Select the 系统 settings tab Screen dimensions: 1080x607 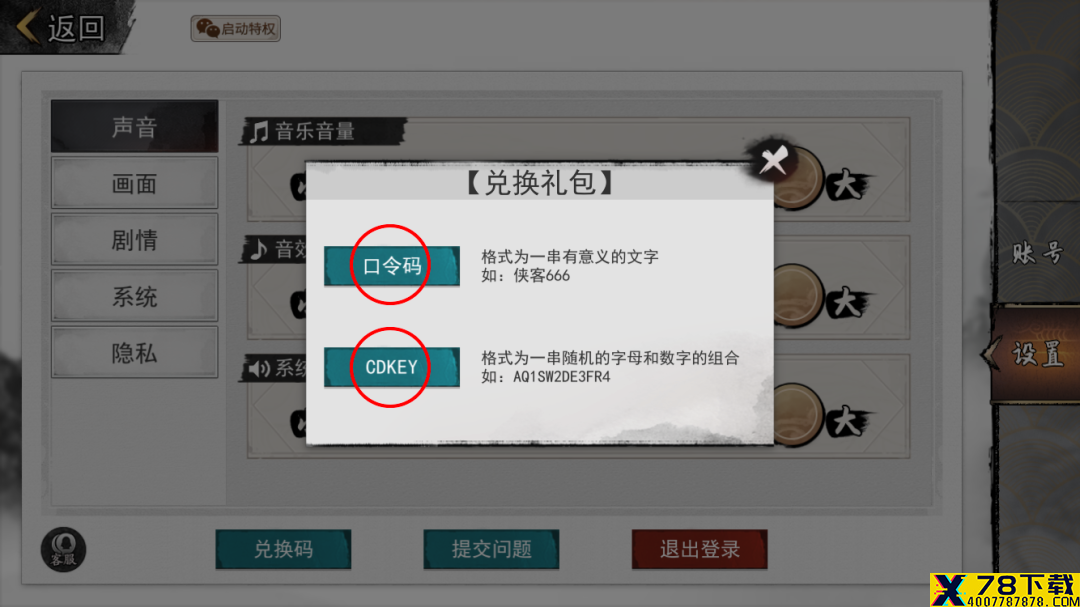click(x=134, y=296)
